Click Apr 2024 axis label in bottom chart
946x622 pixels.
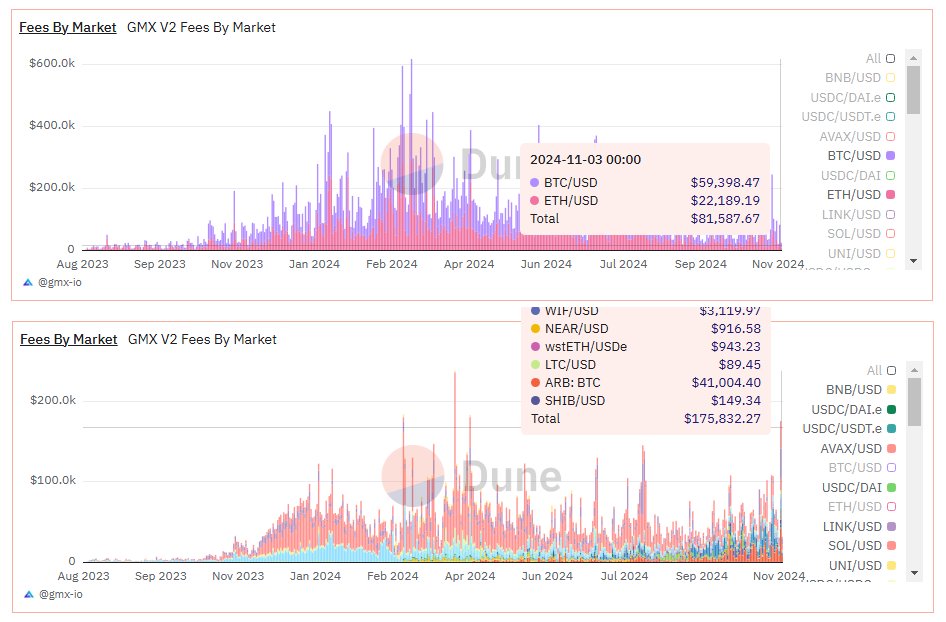click(470, 576)
